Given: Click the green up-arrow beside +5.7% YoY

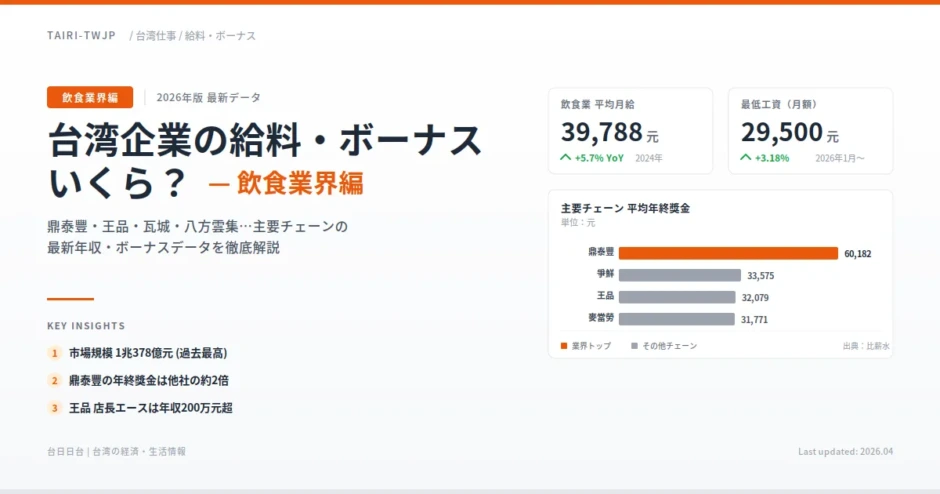Looking at the screenshot, I should [x=566, y=158].
